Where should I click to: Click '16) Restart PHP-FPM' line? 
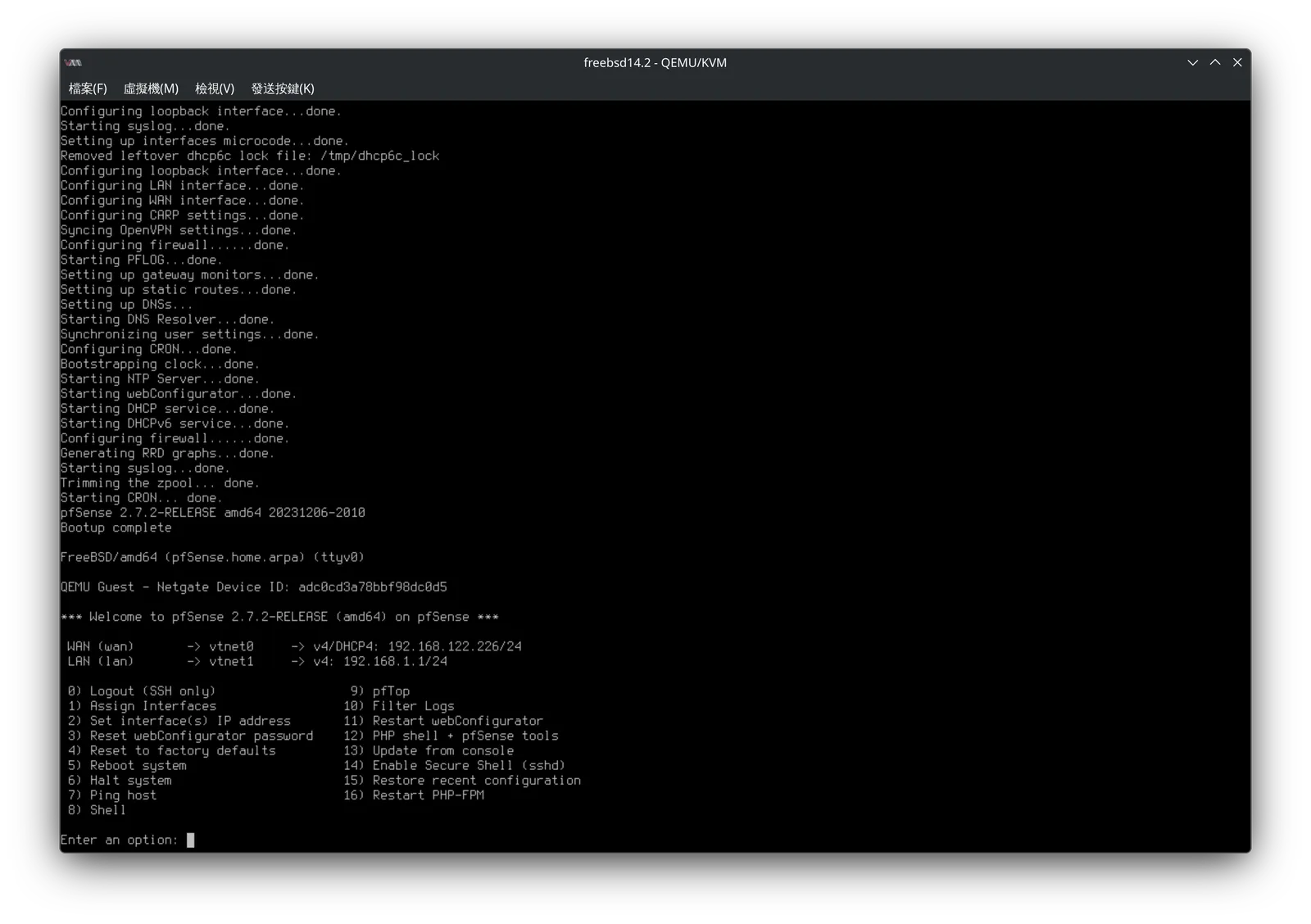pyautogui.click(x=414, y=795)
